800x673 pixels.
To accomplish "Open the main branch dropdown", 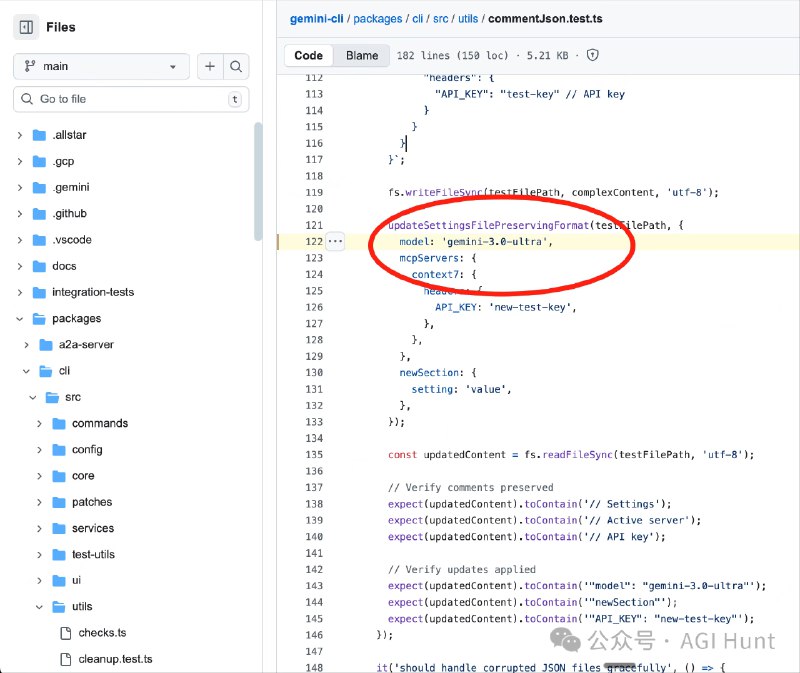I will click(101, 66).
